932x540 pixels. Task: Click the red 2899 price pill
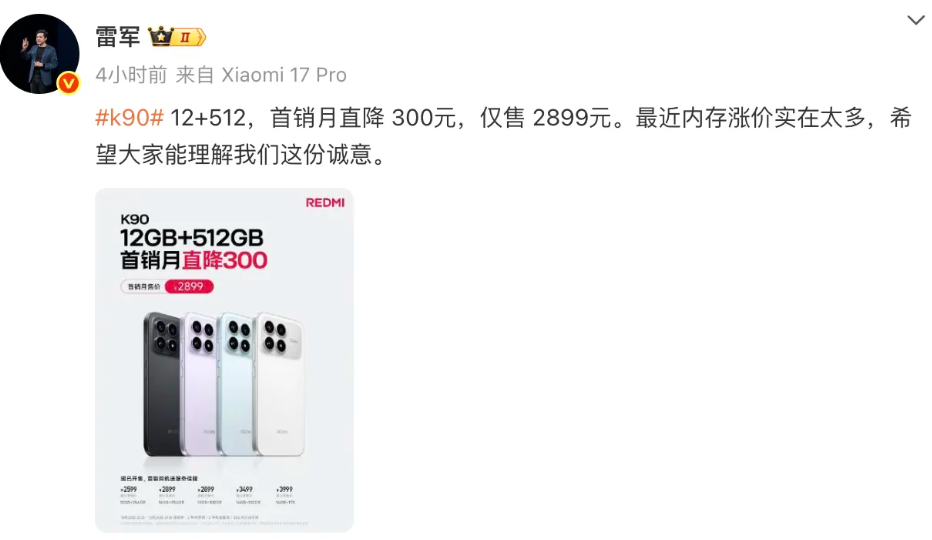189,287
